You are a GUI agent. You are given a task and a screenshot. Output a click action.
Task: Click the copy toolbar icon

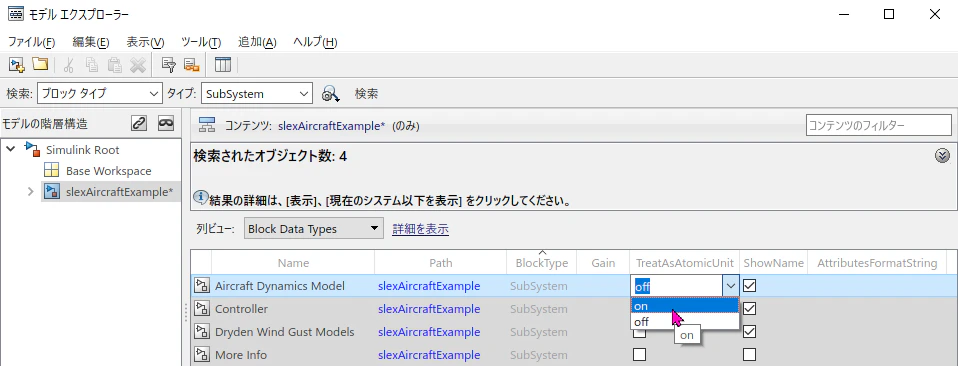coord(92,65)
